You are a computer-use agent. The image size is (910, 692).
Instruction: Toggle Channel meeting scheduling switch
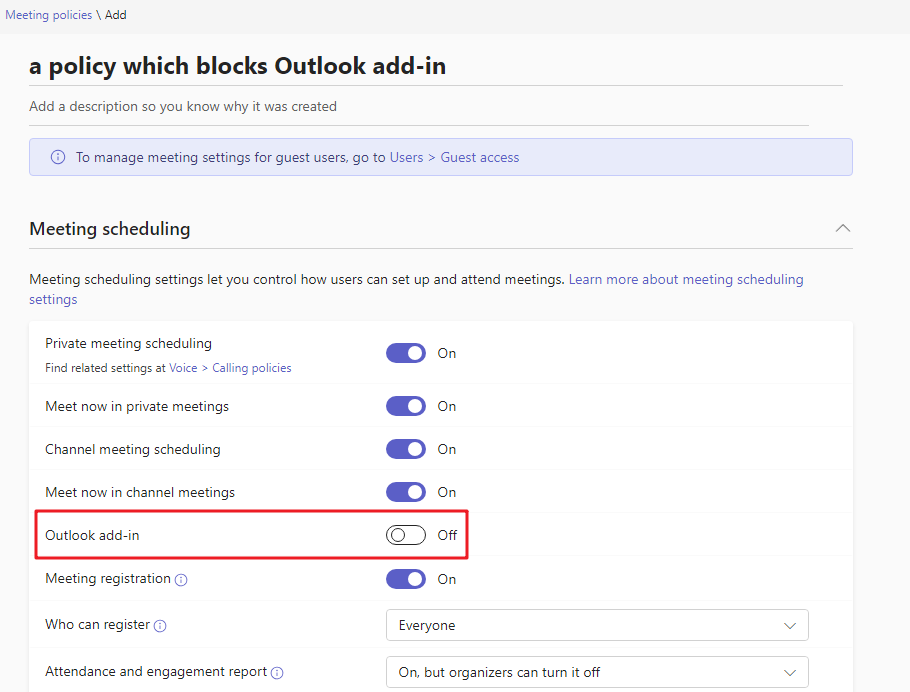pyautogui.click(x=406, y=449)
